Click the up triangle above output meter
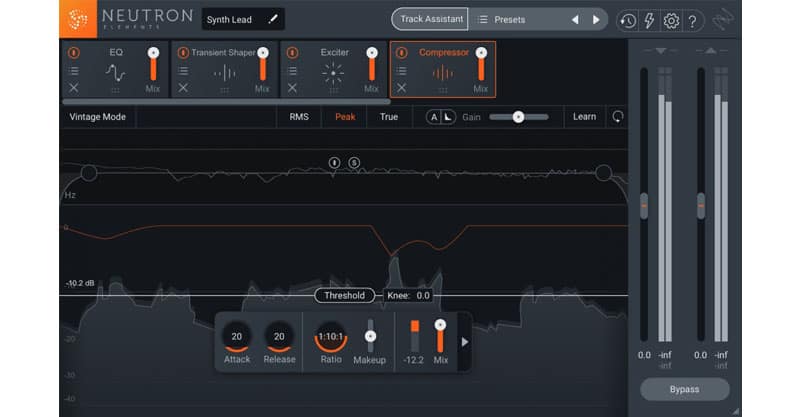 710,51
